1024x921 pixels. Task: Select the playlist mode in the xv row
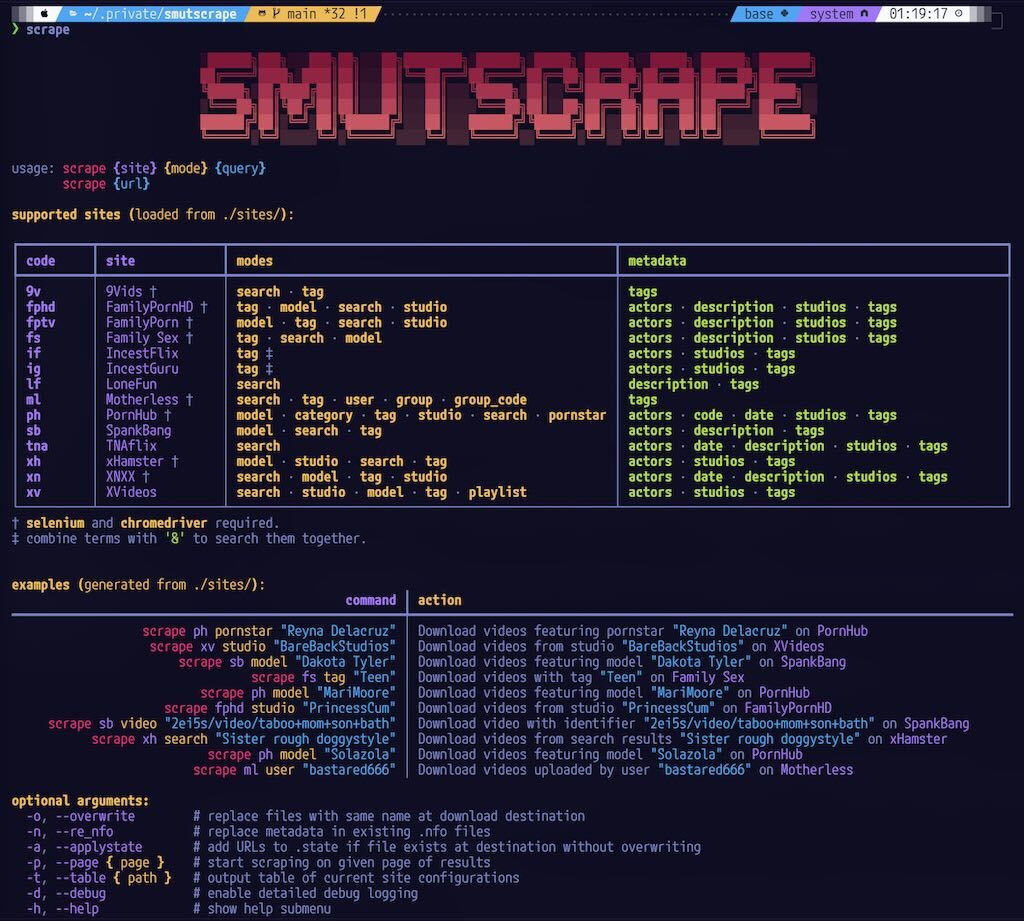point(498,492)
